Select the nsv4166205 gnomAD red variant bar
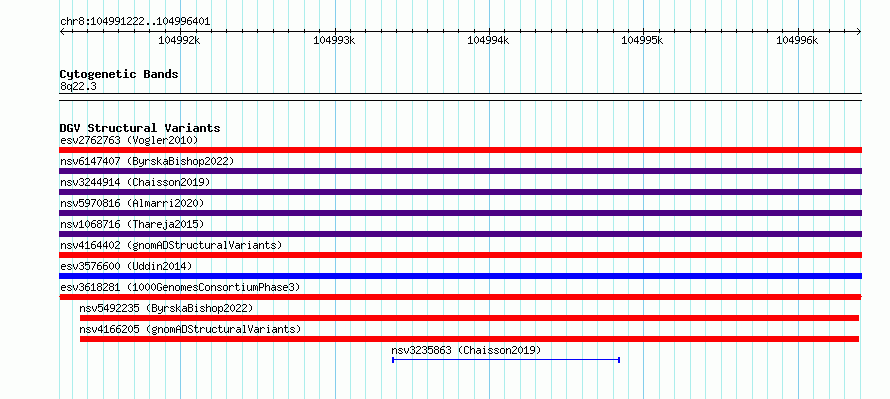The width and height of the screenshot is (890, 399). pos(469,339)
